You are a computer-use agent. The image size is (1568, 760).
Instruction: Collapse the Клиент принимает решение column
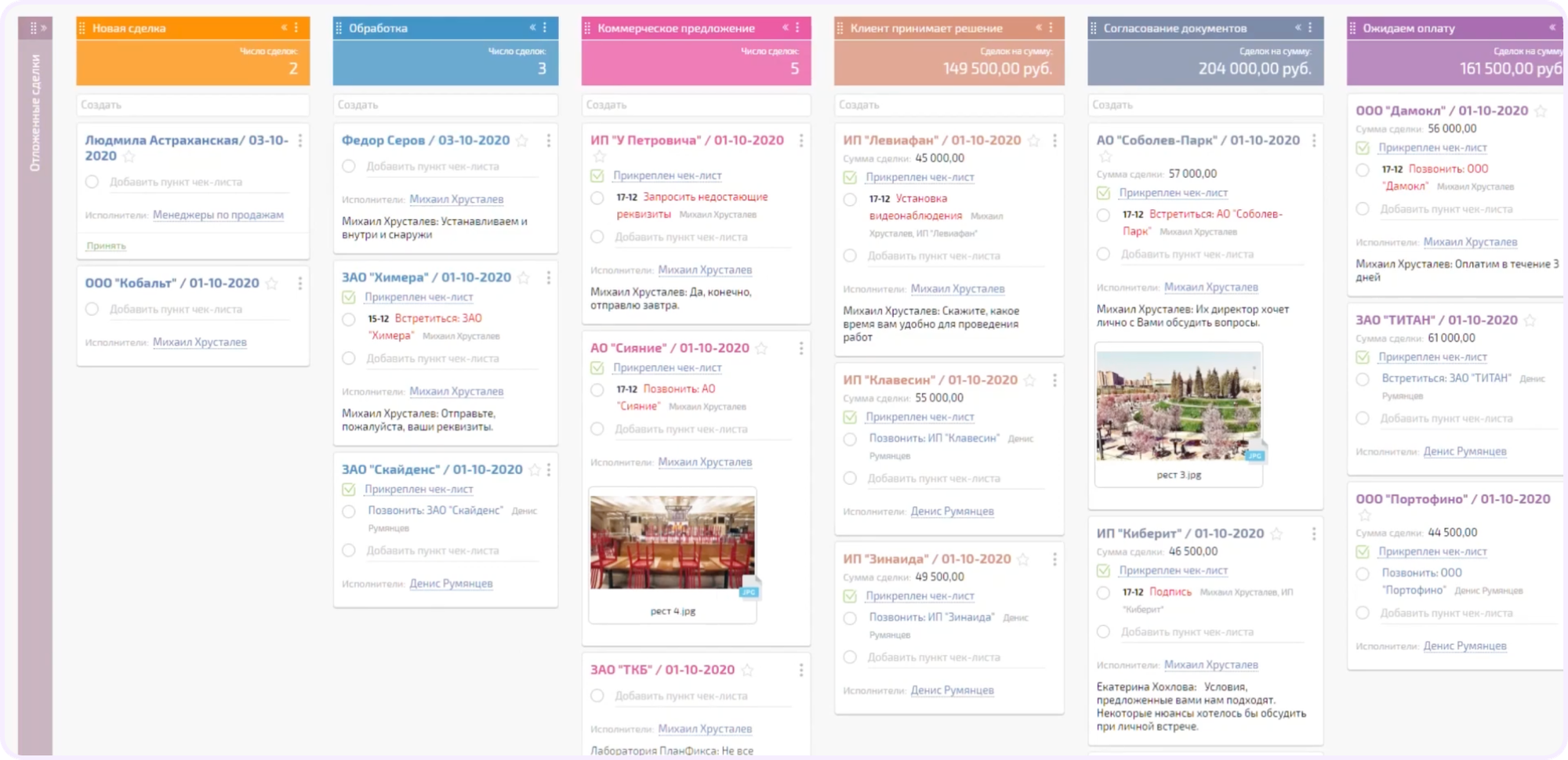tap(1039, 28)
